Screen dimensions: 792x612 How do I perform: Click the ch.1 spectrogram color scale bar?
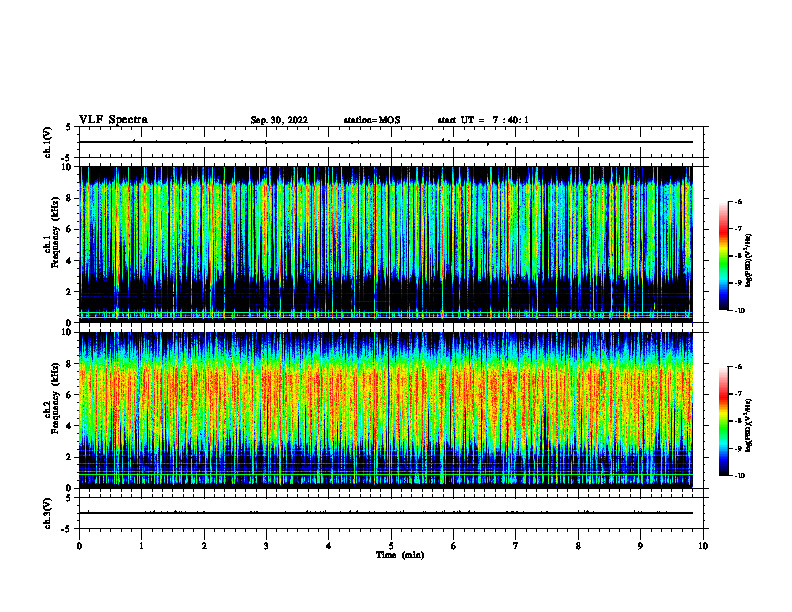tap(723, 256)
